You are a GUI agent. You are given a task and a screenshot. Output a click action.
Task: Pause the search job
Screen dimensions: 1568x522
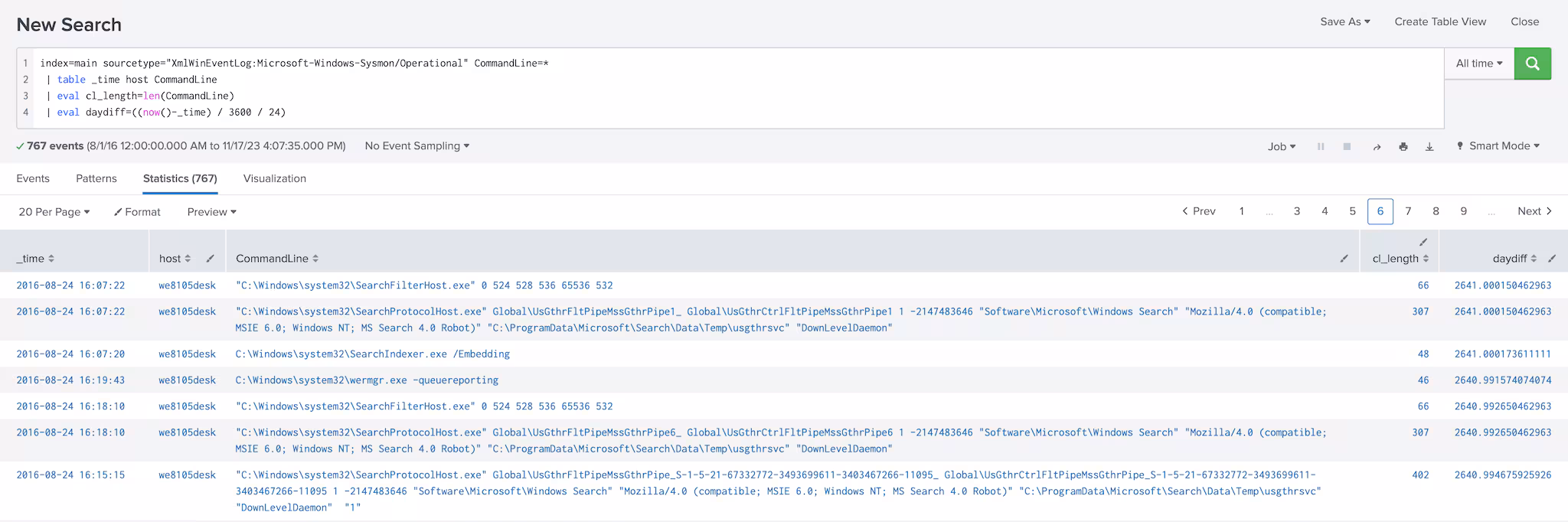(x=1321, y=146)
